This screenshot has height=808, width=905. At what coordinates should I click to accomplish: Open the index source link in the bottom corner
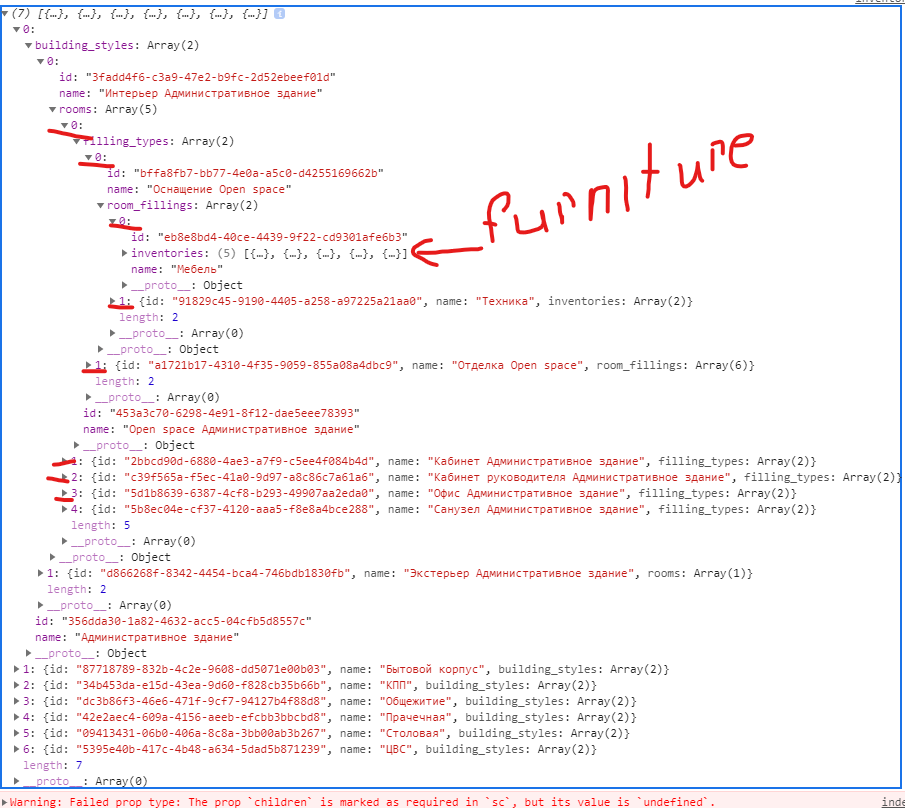point(893,801)
